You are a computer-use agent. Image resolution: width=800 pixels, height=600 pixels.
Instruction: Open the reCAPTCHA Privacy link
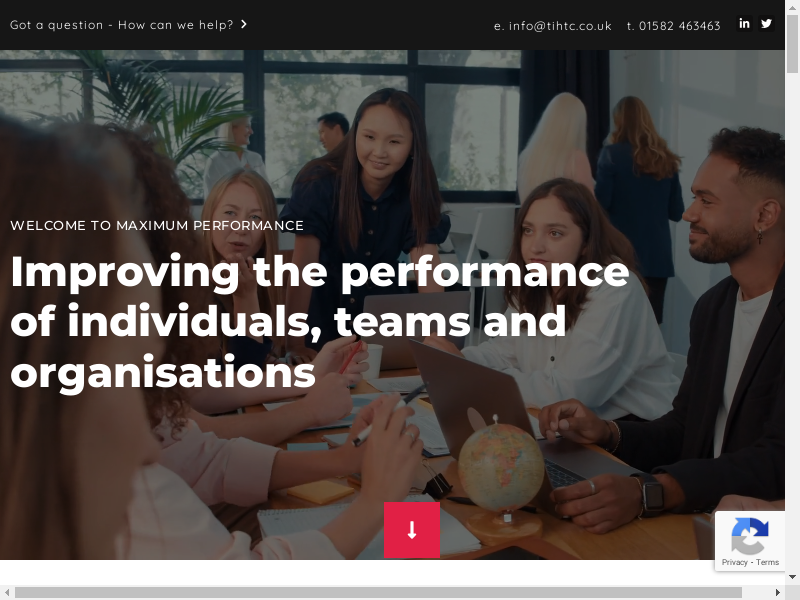(x=734, y=562)
